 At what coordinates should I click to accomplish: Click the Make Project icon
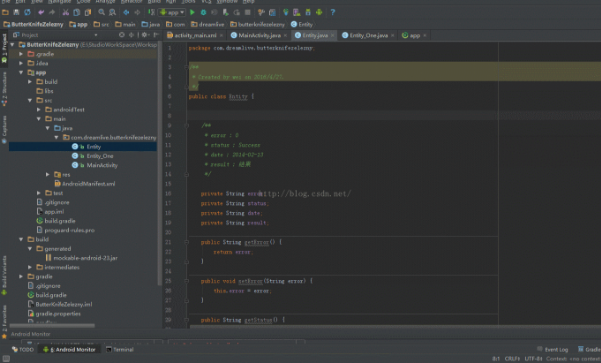point(151,12)
